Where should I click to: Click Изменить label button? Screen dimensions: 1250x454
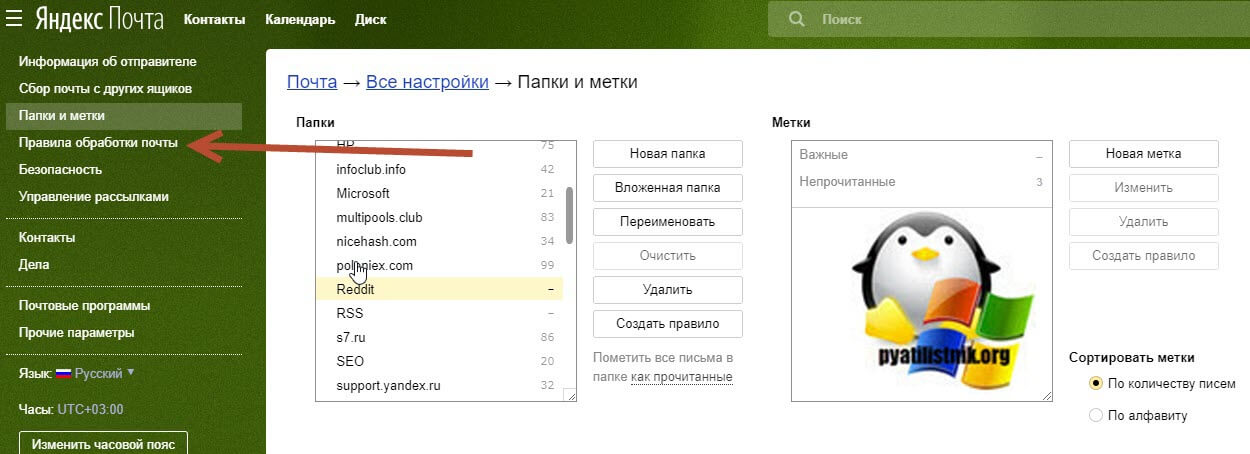1144,188
